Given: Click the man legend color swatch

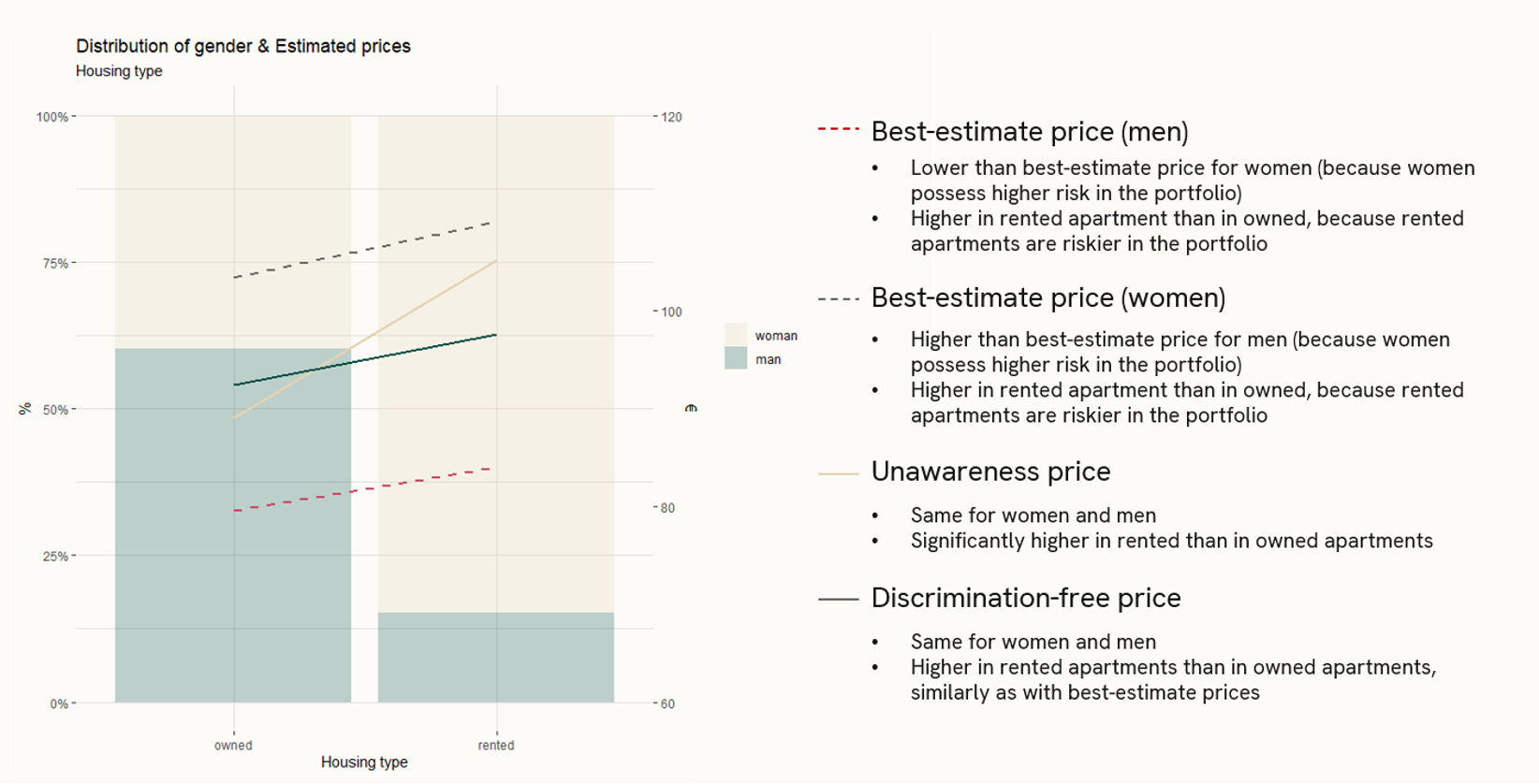Looking at the screenshot, I should [x=736, y=358].
